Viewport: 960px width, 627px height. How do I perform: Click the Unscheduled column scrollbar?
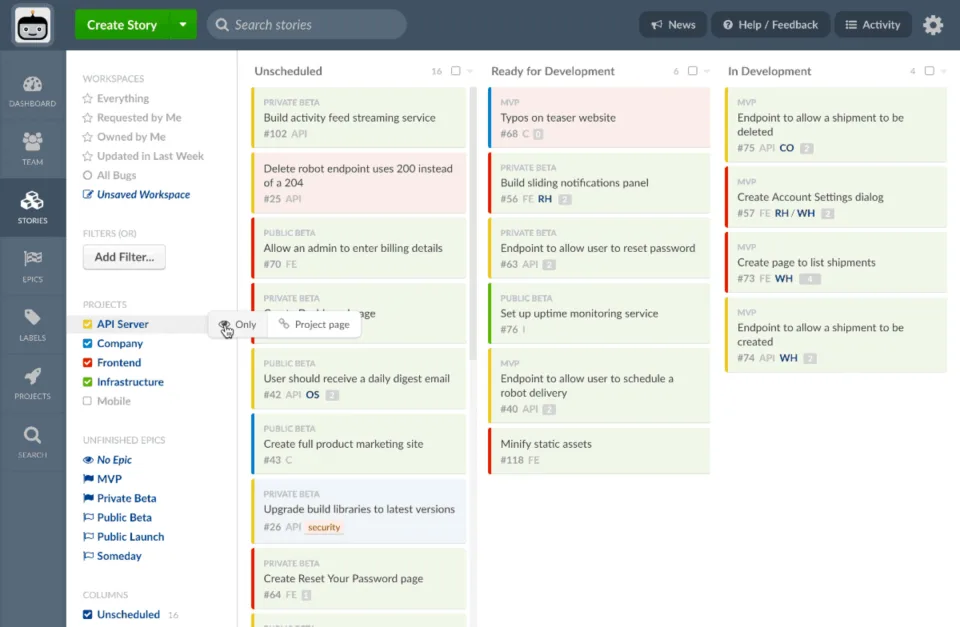tap(473, 223)
